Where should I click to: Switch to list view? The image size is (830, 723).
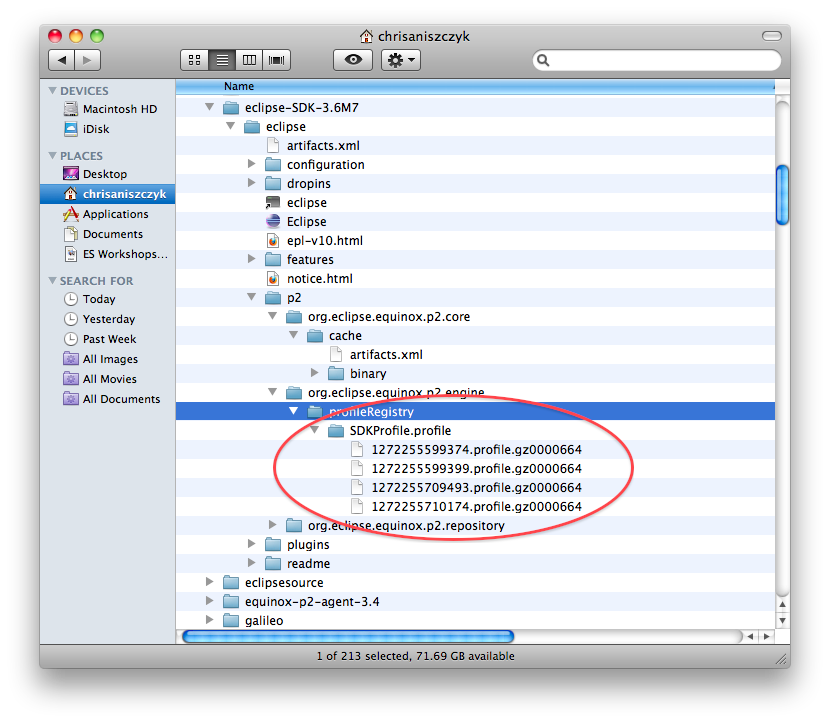coord(222,60)
